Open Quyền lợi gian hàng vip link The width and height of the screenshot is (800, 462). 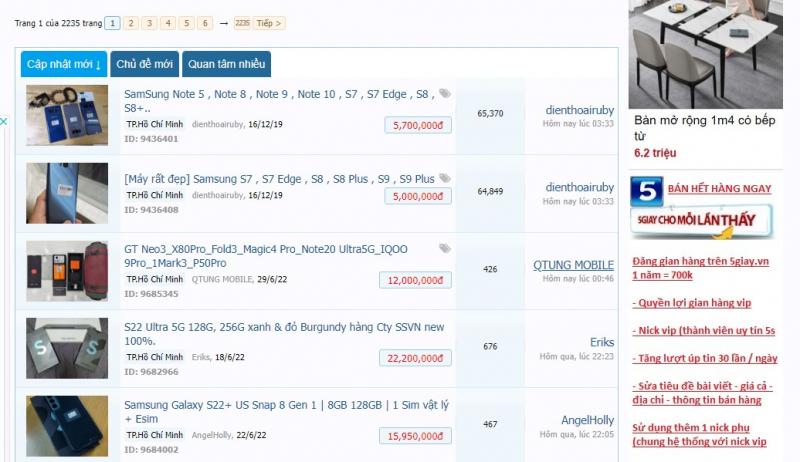pos(691,303)
